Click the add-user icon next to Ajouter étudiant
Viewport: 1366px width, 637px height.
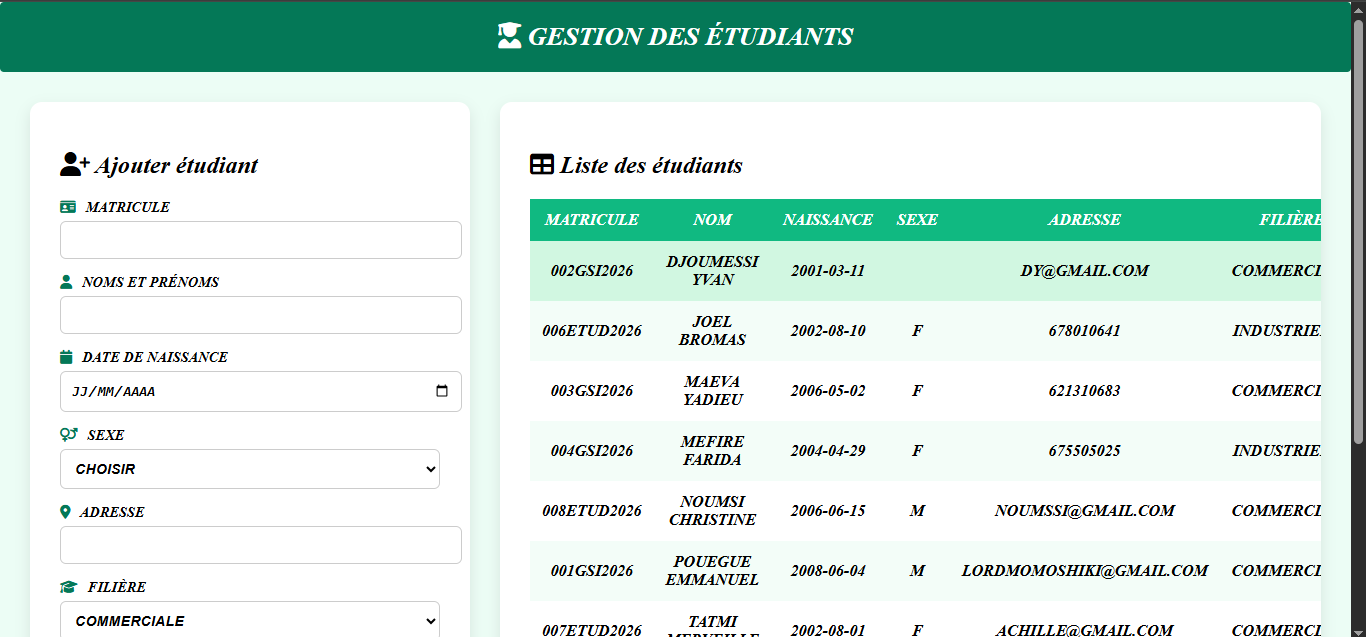click(x=75, y=164)
